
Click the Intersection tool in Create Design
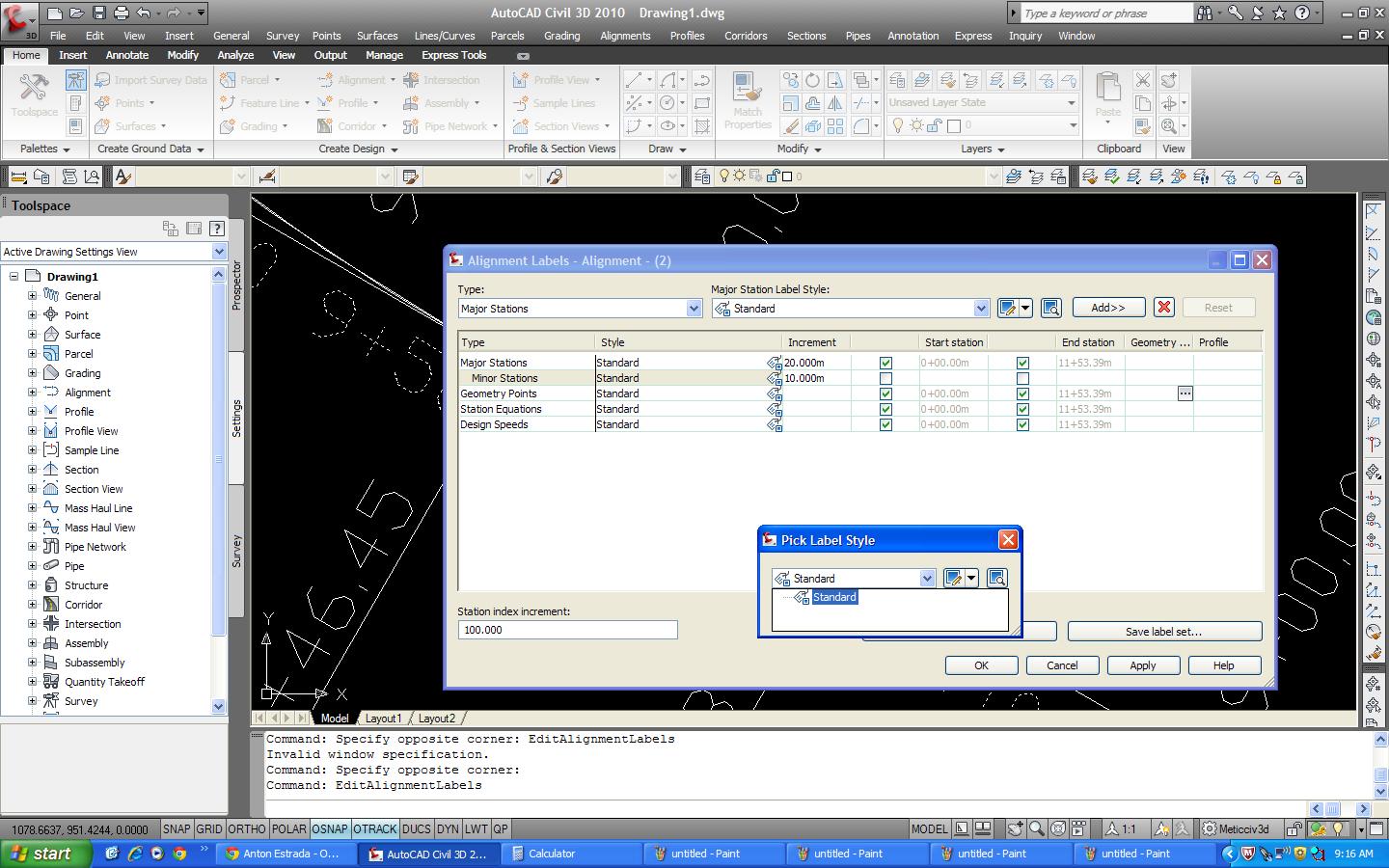pyautogui.click(x=442, y=80)
